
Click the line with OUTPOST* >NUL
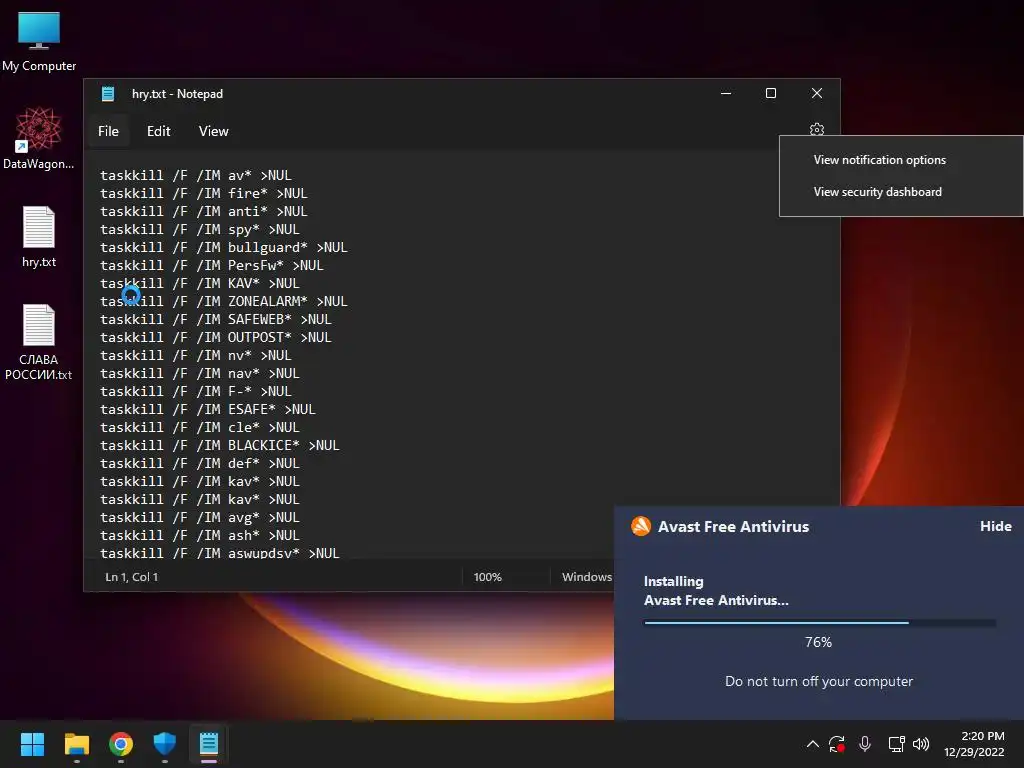click(216, 337)
